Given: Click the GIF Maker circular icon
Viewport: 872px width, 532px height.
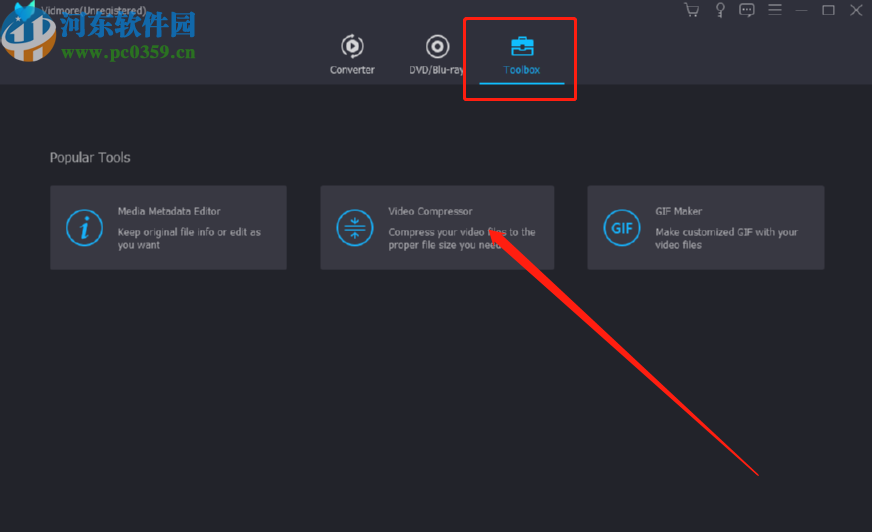Looking at the screenshot, I should (622, 228).
